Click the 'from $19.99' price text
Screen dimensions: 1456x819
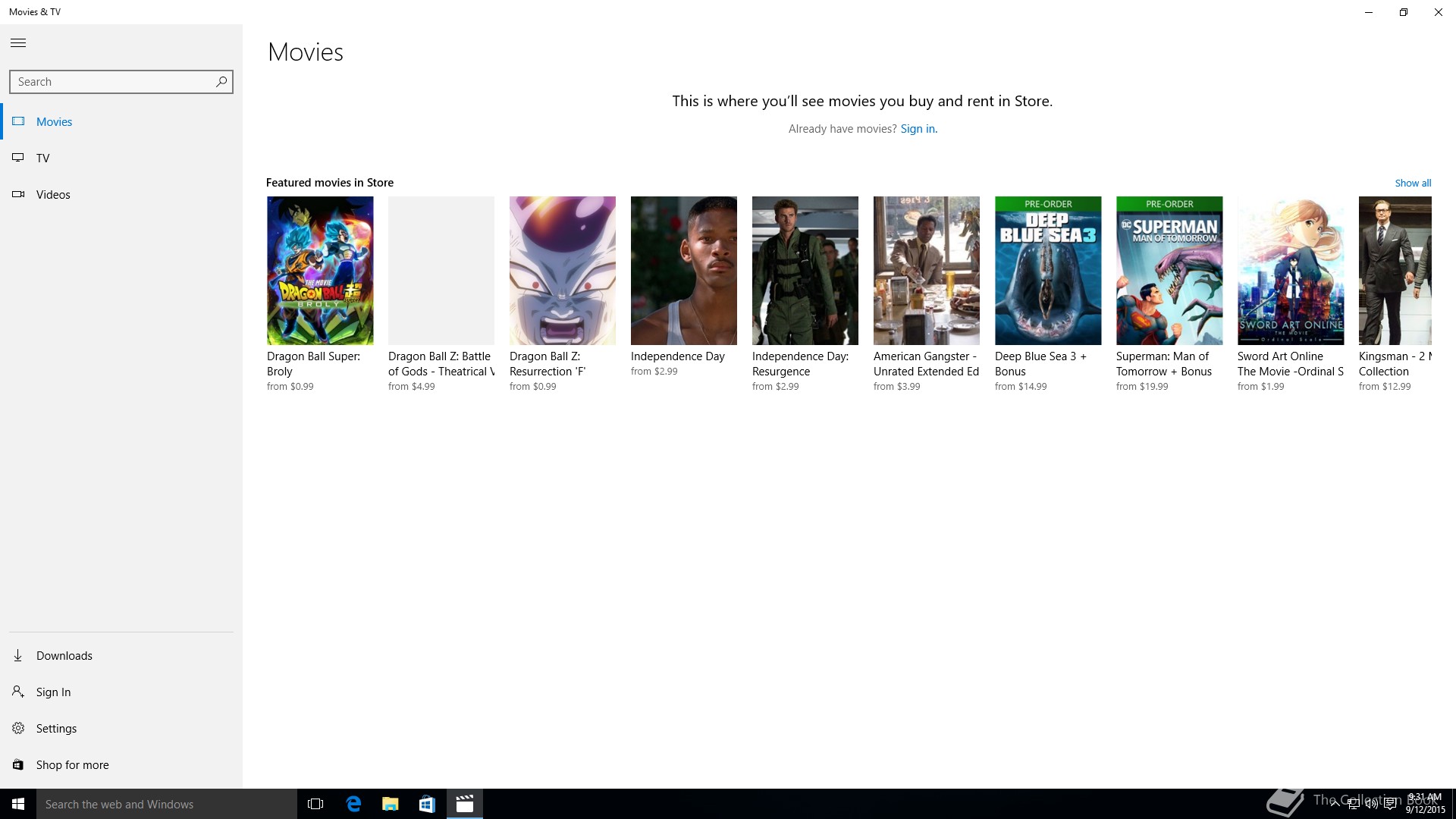[x=1142, y=387]
